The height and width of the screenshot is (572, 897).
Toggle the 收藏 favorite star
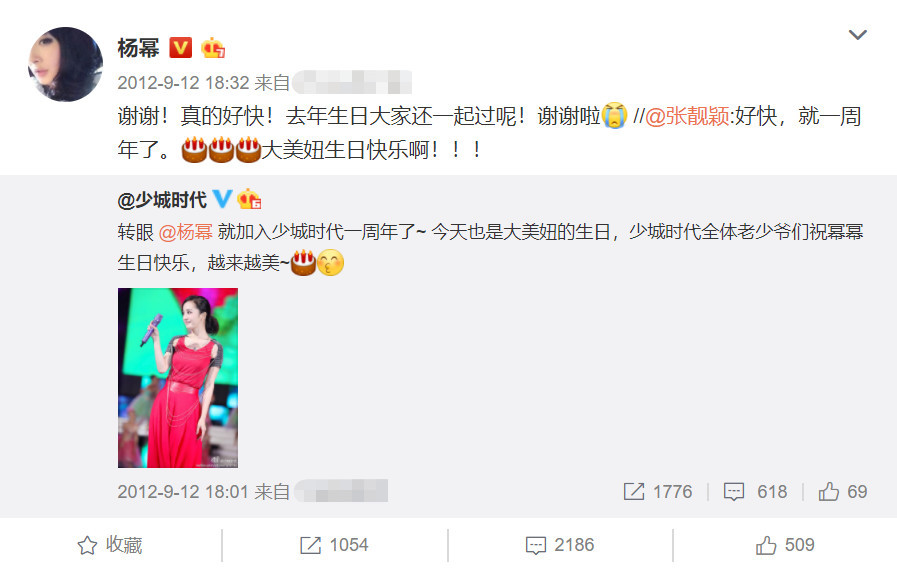[110, 545]
